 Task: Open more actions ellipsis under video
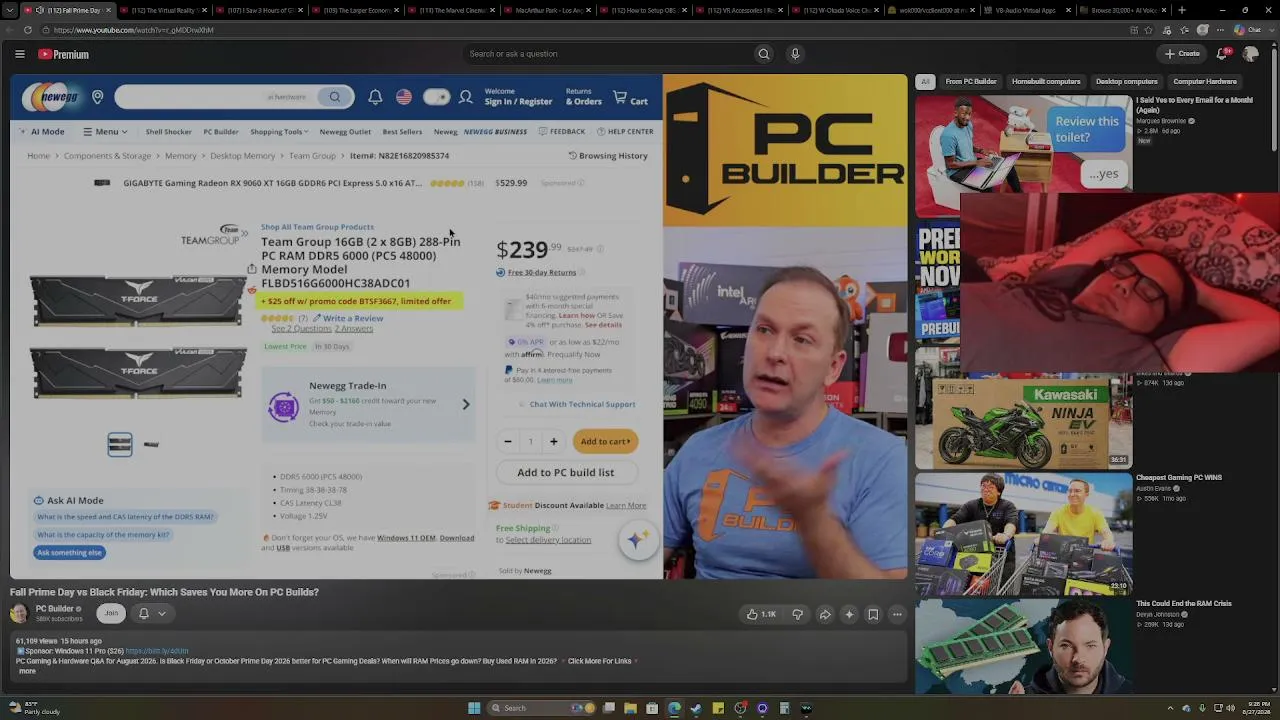coord(897,614)
